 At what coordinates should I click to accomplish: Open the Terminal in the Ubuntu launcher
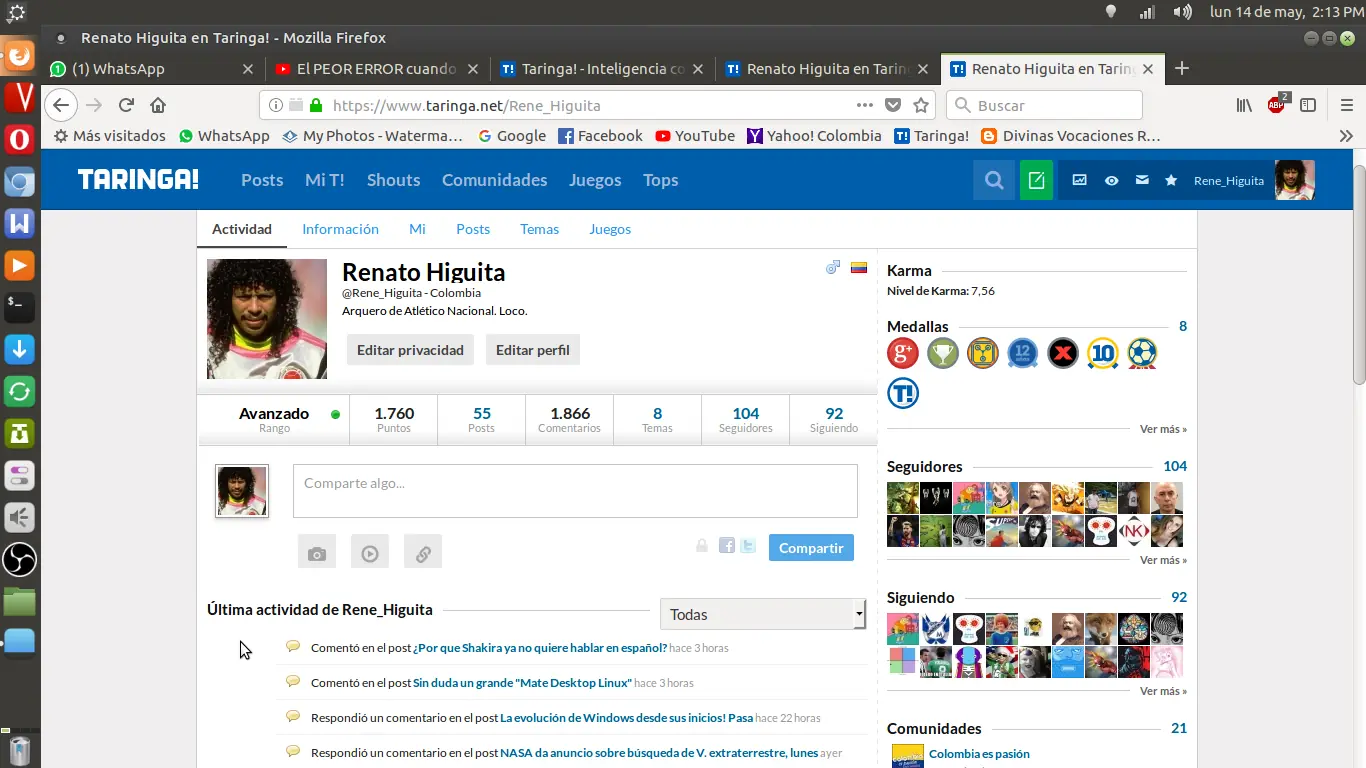point(19,306)
